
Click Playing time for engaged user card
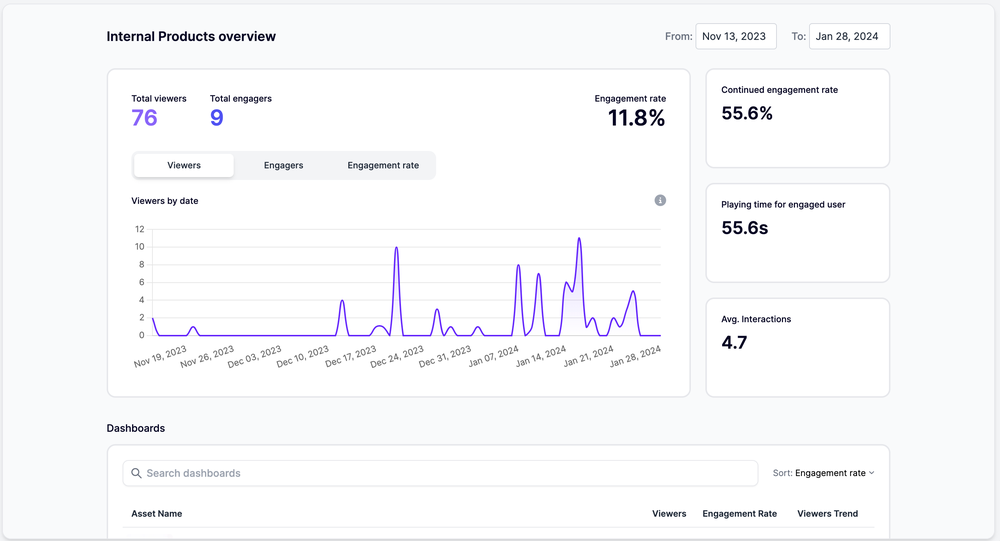point(798,233)
